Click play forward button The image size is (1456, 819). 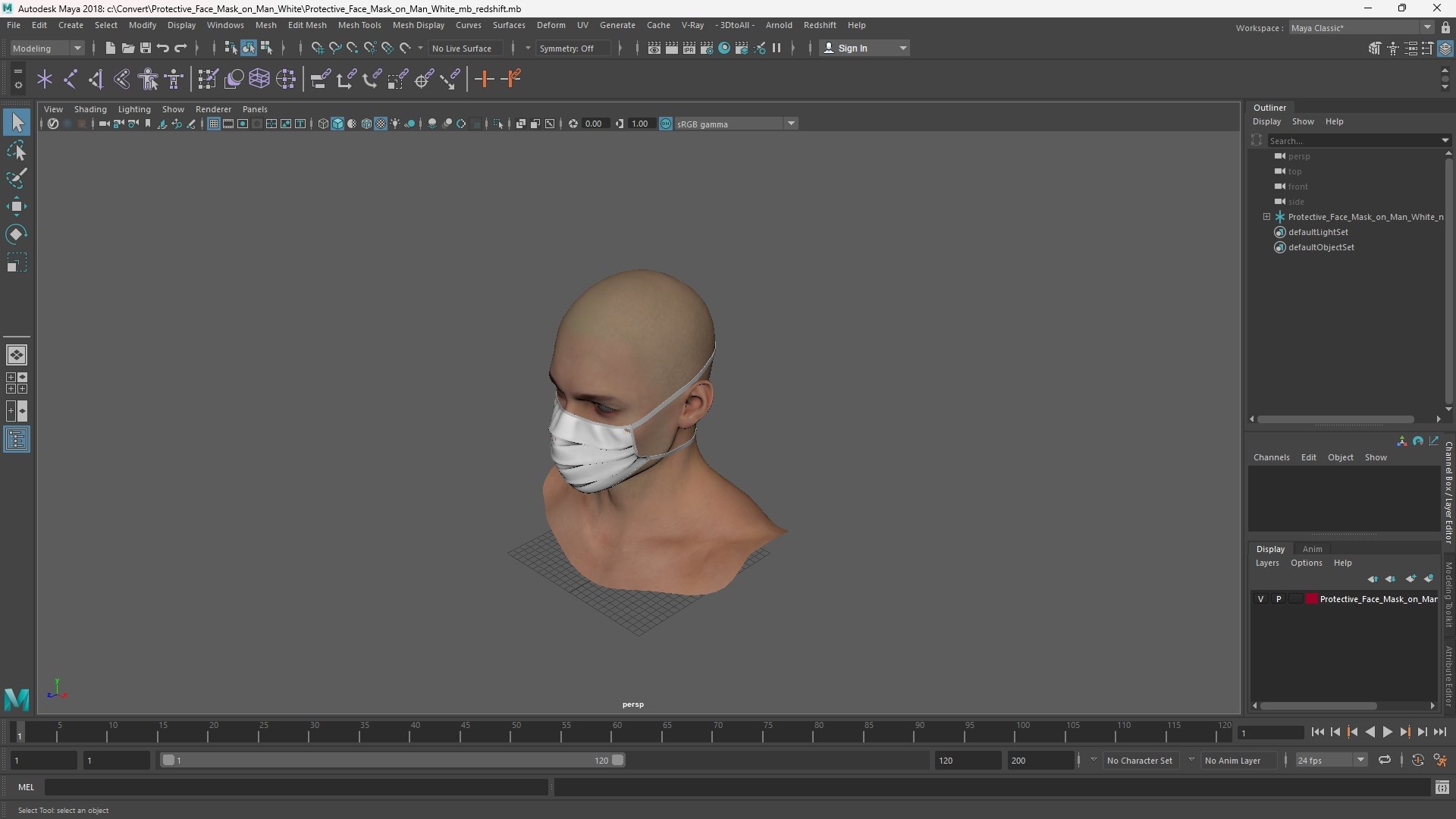pos(1387,732)
